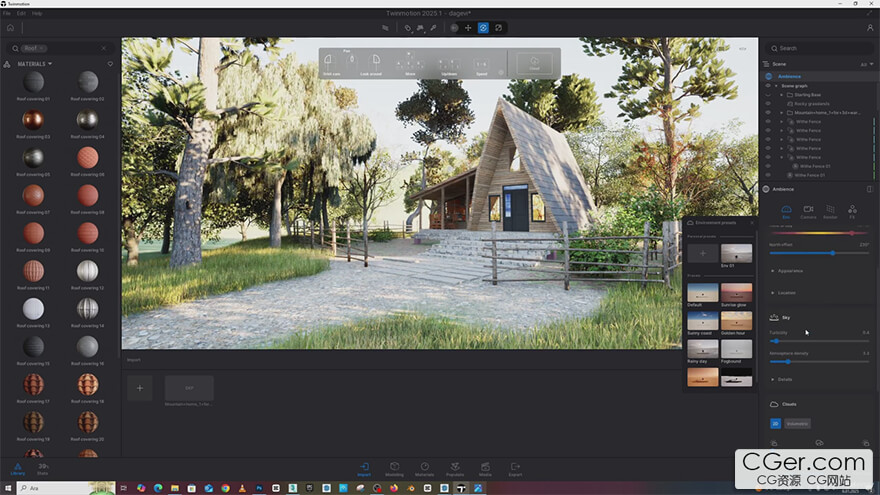Open the tag tool in toolbar
The height and width of the screenshot is (495, 880).
[x=408, y=28]
